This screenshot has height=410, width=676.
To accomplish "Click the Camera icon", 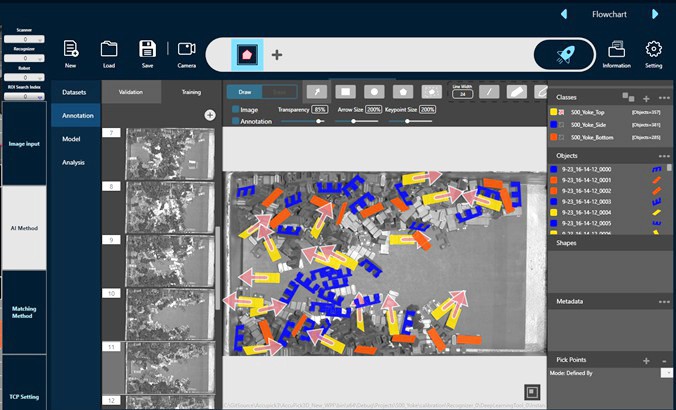I will click(x=186, y=53).
